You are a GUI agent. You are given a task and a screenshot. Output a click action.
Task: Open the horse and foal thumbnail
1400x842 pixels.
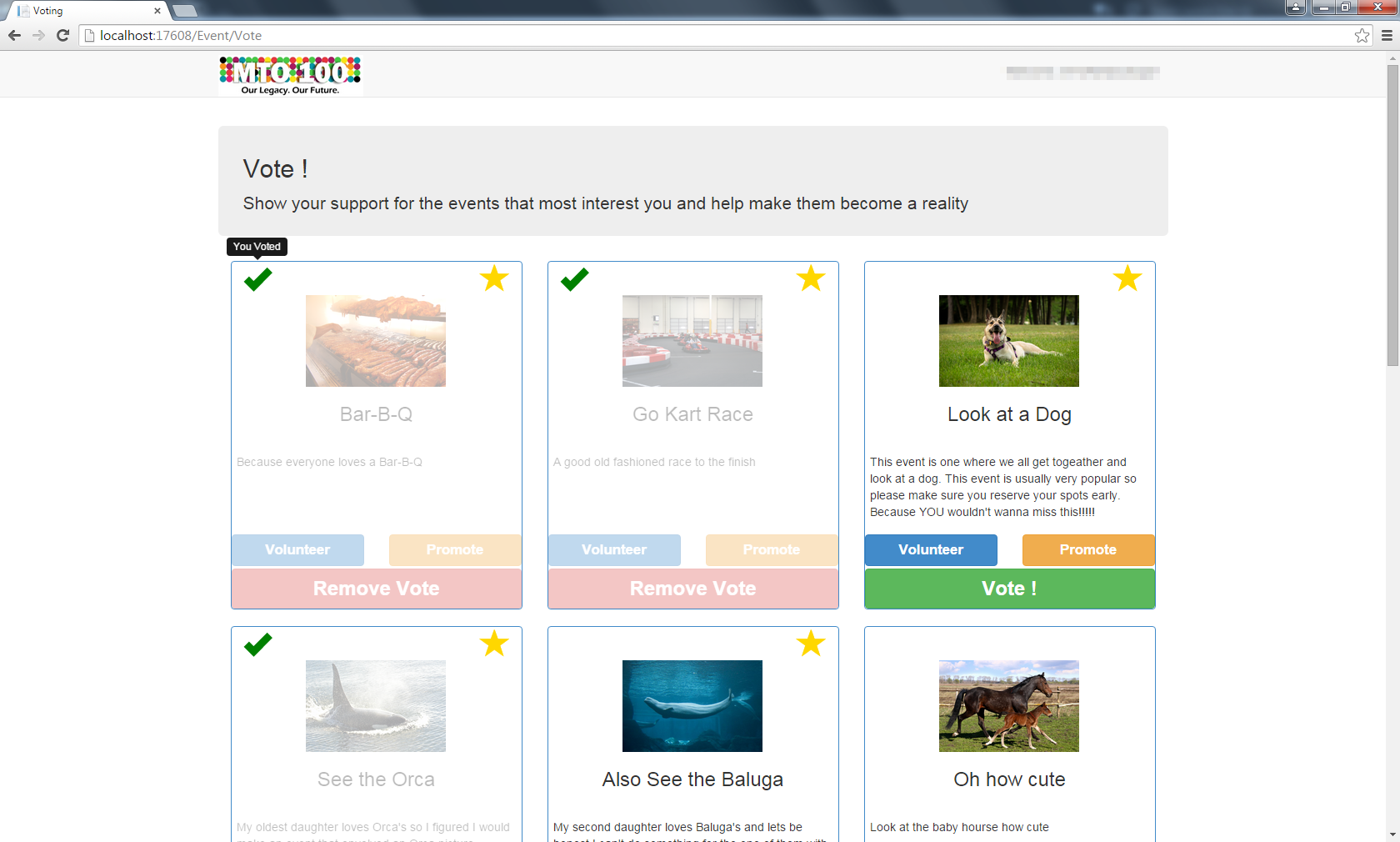tap(1009, 706)
